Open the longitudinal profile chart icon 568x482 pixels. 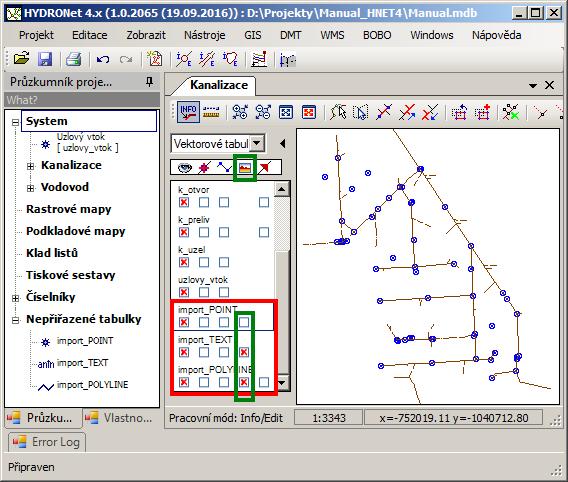(259, 59)
